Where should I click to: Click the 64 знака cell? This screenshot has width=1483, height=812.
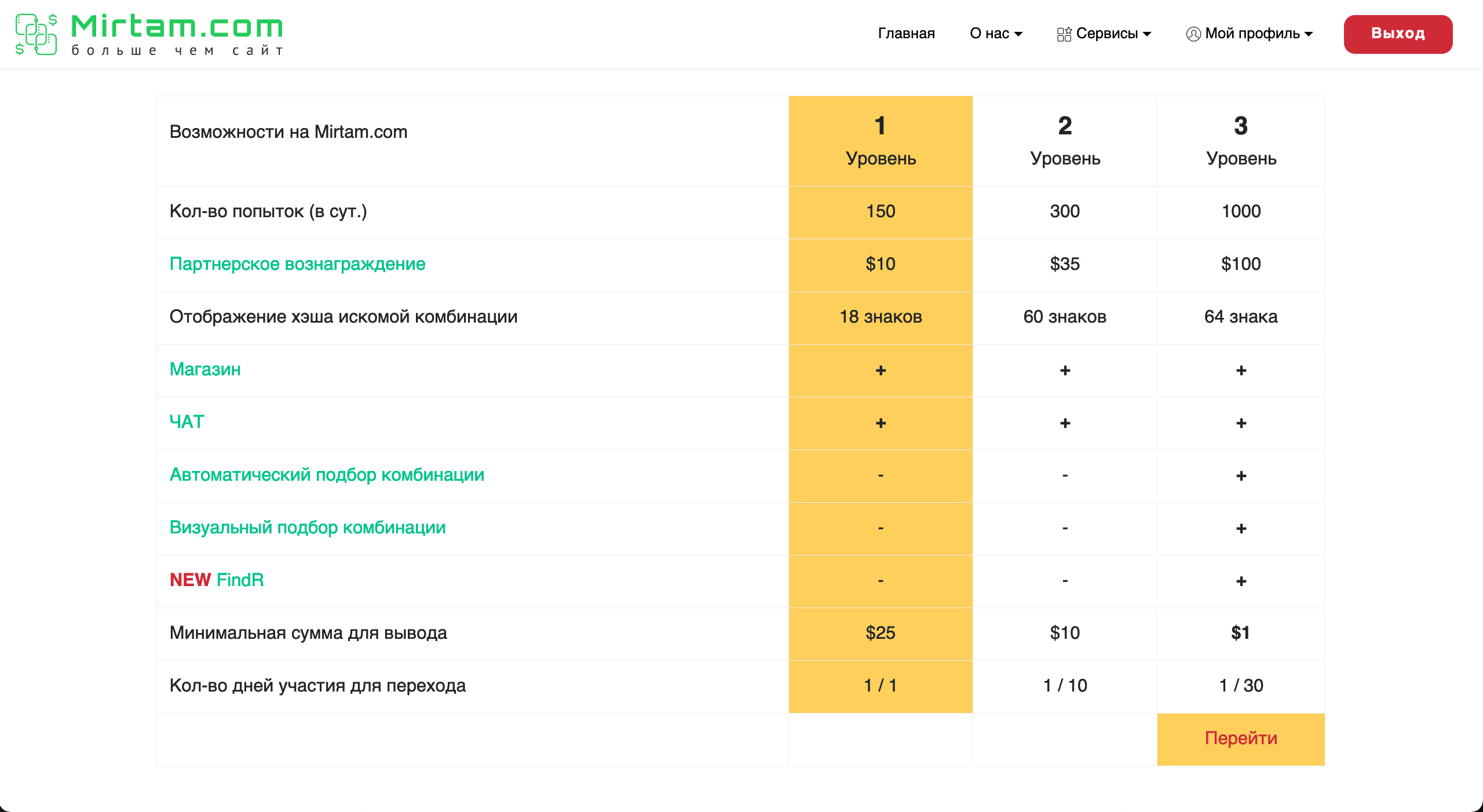[x=1241, y=317]
